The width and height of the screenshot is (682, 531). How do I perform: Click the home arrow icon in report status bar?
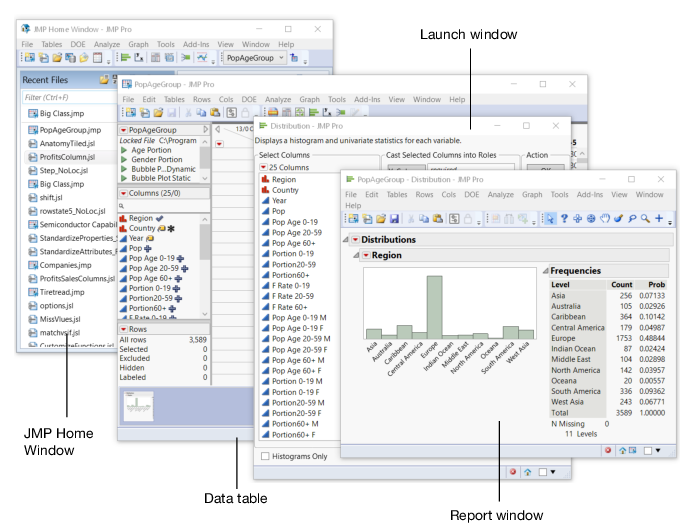[622, 451]
